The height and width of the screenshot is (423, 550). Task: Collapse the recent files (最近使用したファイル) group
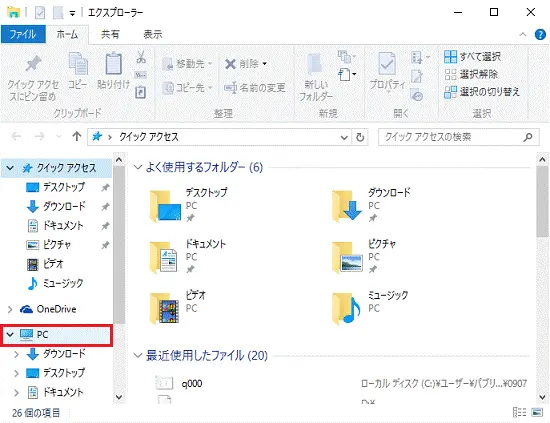coord(138,356)
